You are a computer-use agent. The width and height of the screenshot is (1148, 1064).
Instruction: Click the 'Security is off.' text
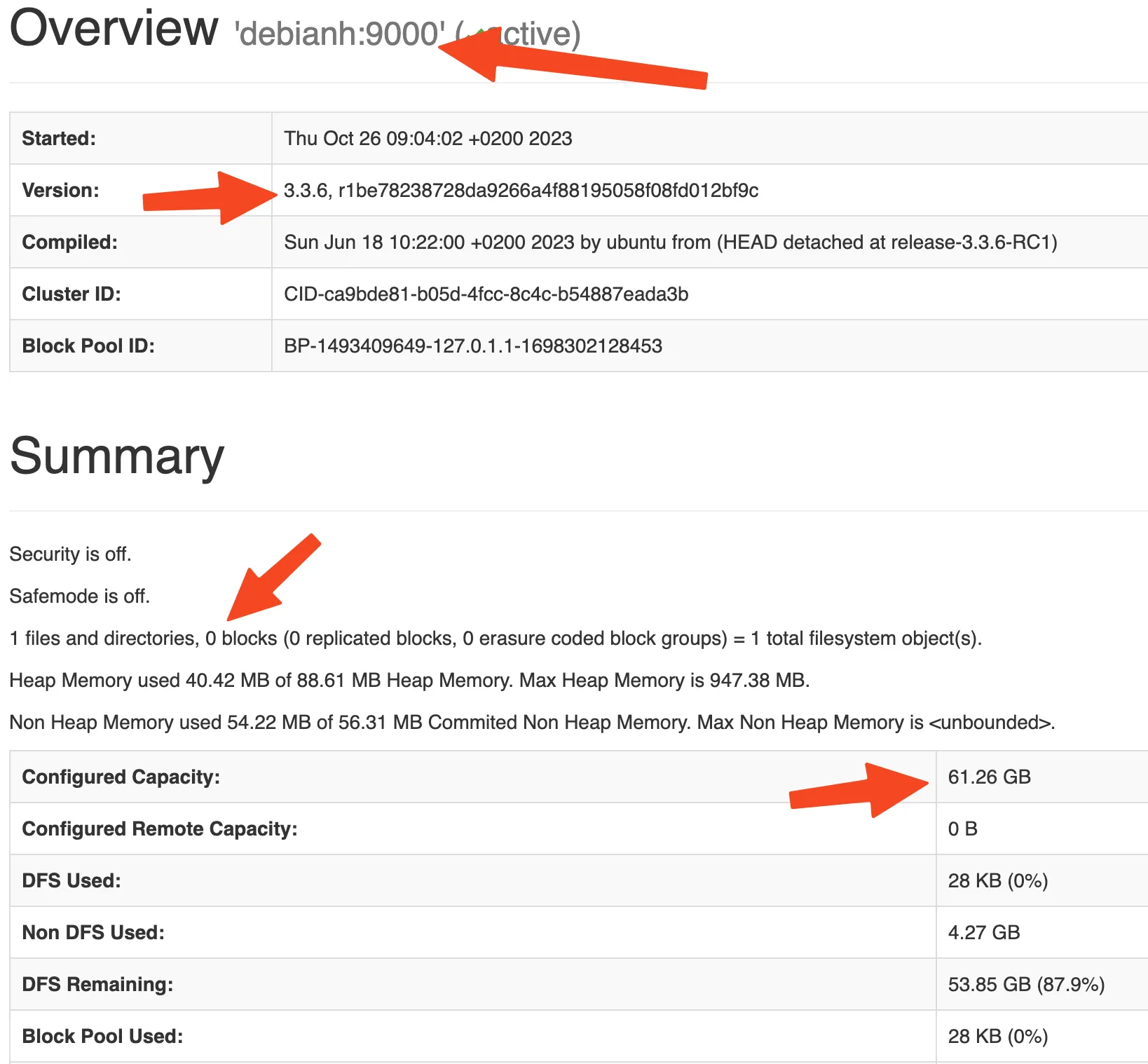coord(70,554)
